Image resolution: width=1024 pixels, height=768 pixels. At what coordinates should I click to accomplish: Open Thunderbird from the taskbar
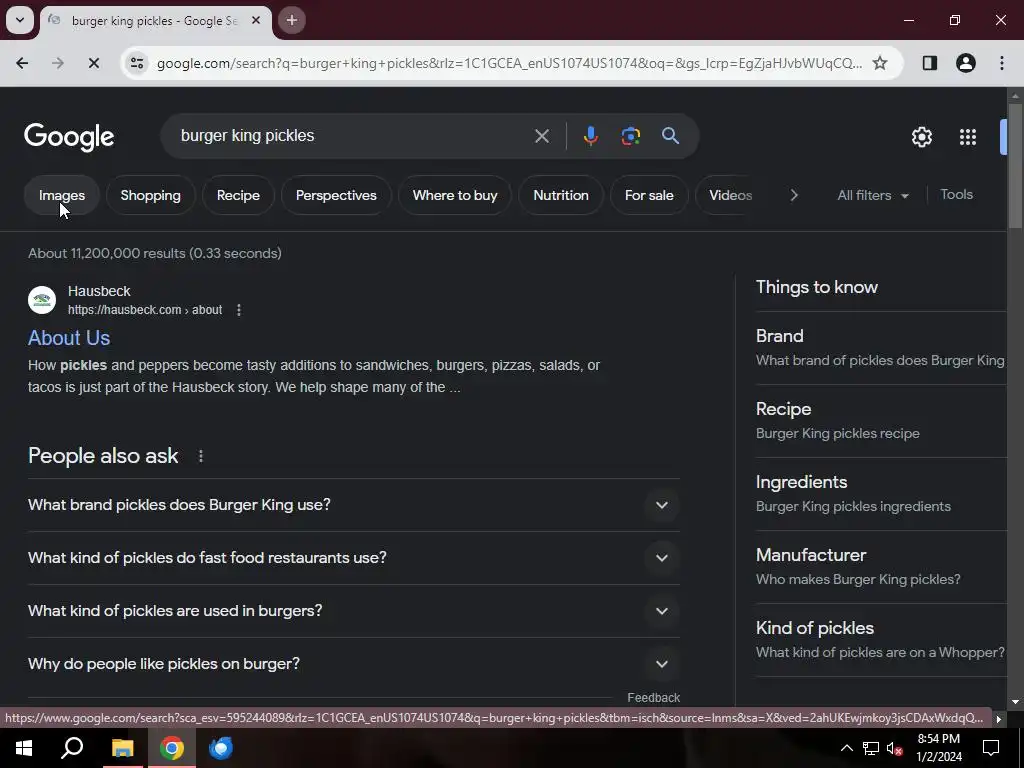pyautogui.click(x=221, y=748)
